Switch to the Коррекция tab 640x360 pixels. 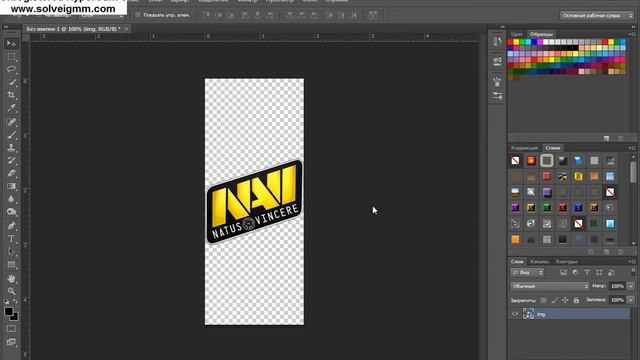(524, 148)
